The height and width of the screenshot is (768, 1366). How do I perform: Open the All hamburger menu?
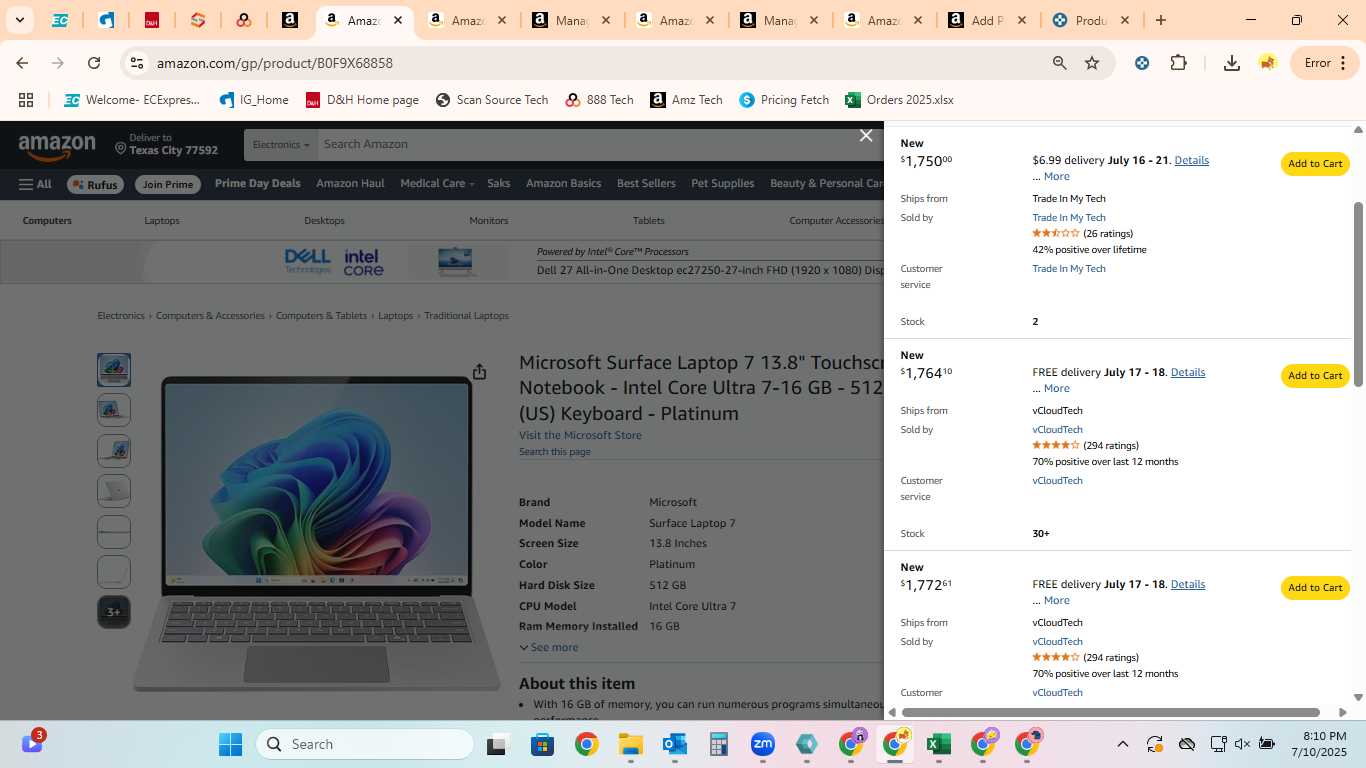click(35, 184)
